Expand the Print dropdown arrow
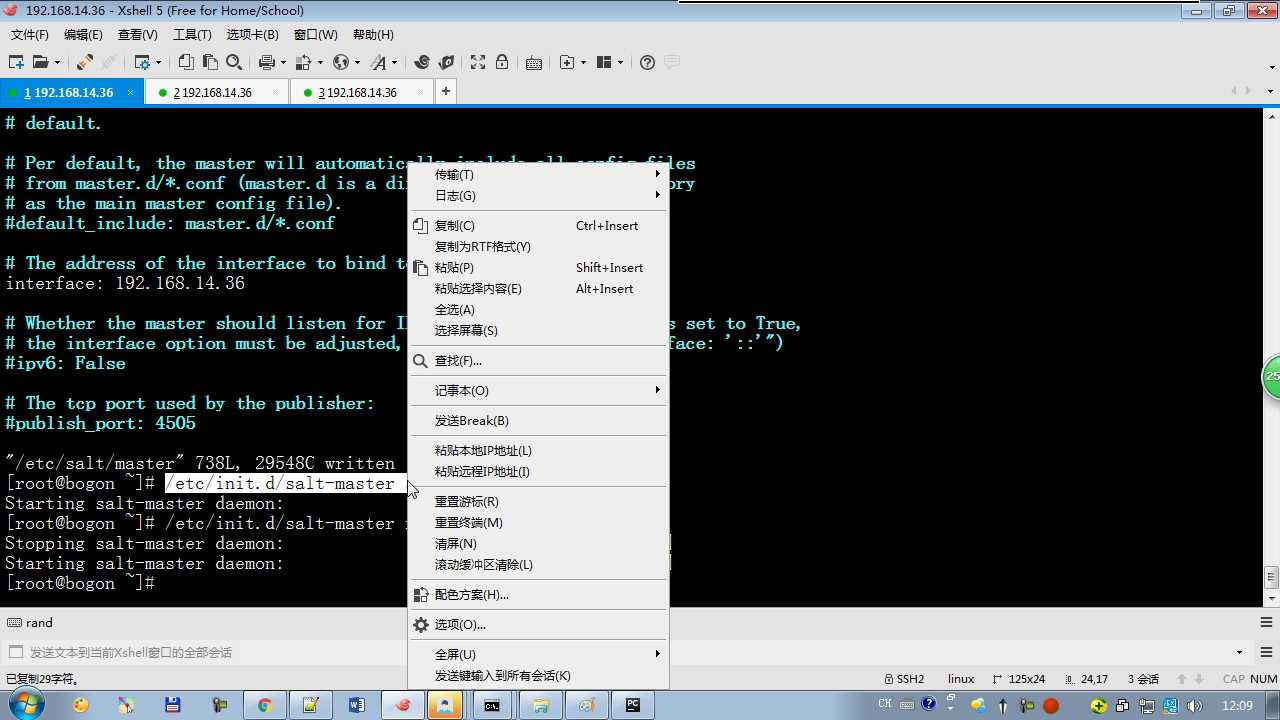This screenshot has width=1280, height=720. [283, 62]
